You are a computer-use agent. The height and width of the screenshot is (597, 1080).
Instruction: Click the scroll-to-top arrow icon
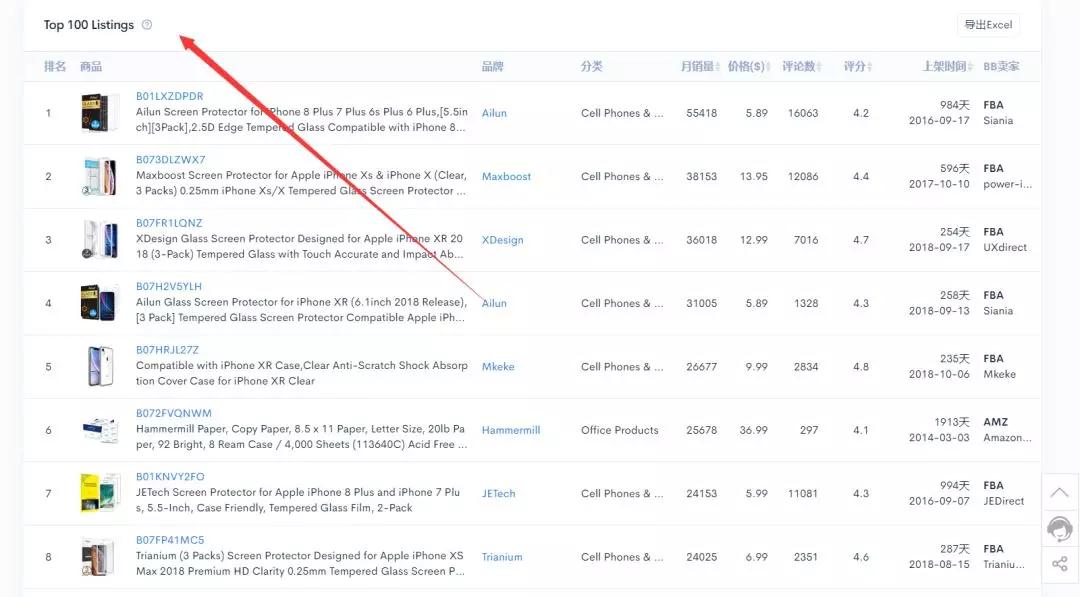[1059, 492]
